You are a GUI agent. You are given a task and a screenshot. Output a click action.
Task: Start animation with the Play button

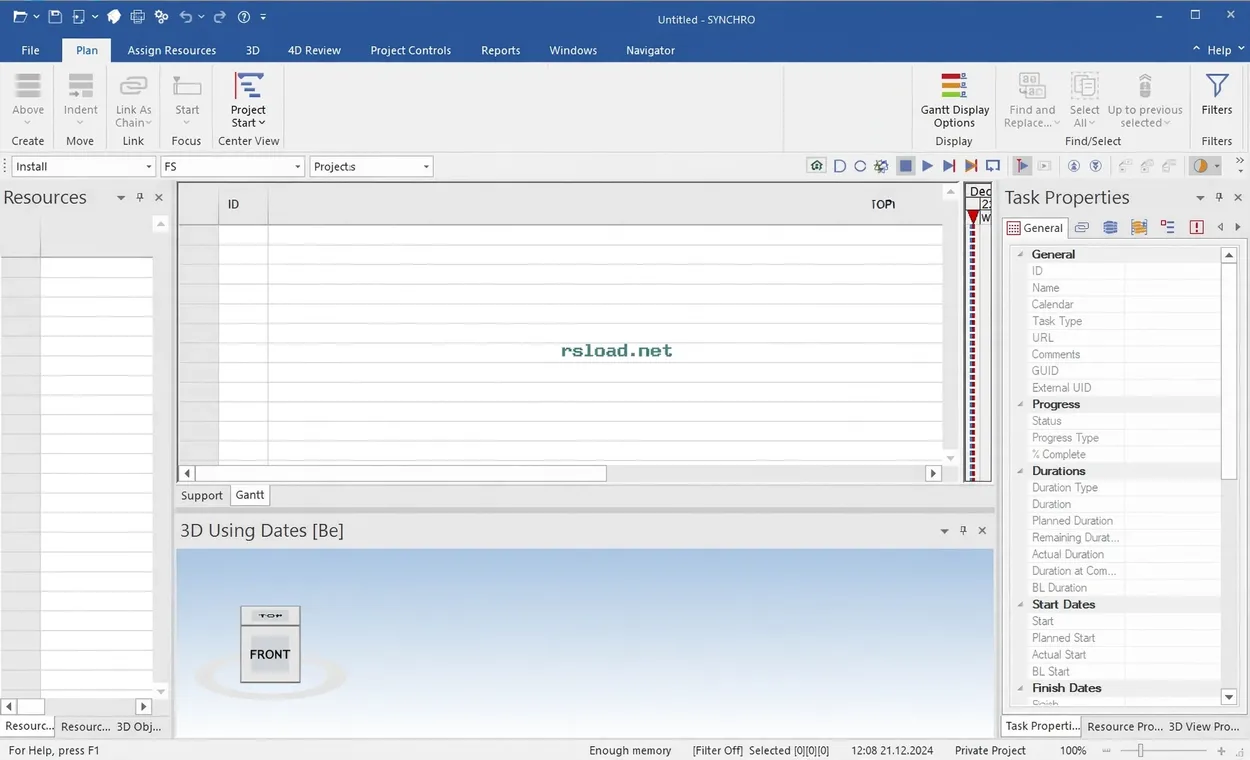click(927, 166)
